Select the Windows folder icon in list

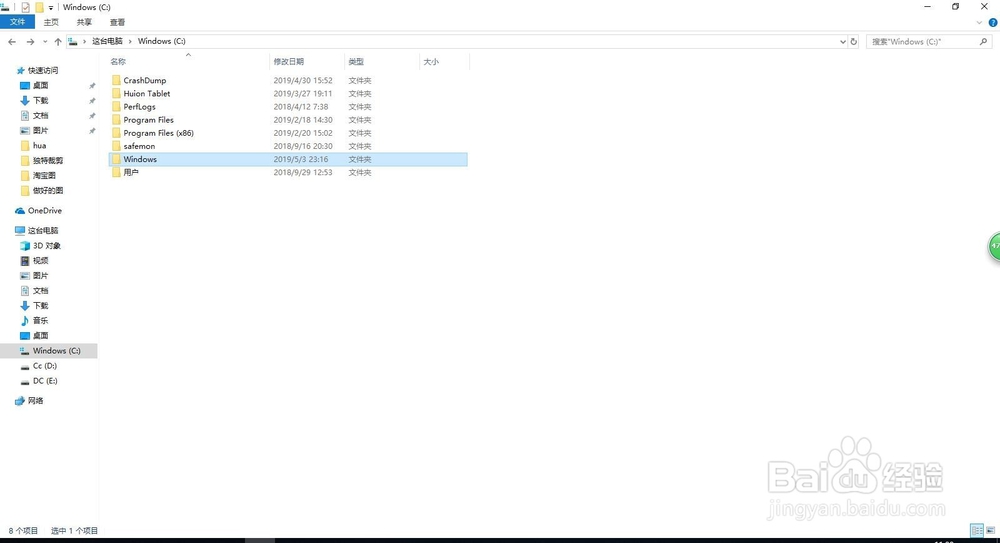pos(116,159)
